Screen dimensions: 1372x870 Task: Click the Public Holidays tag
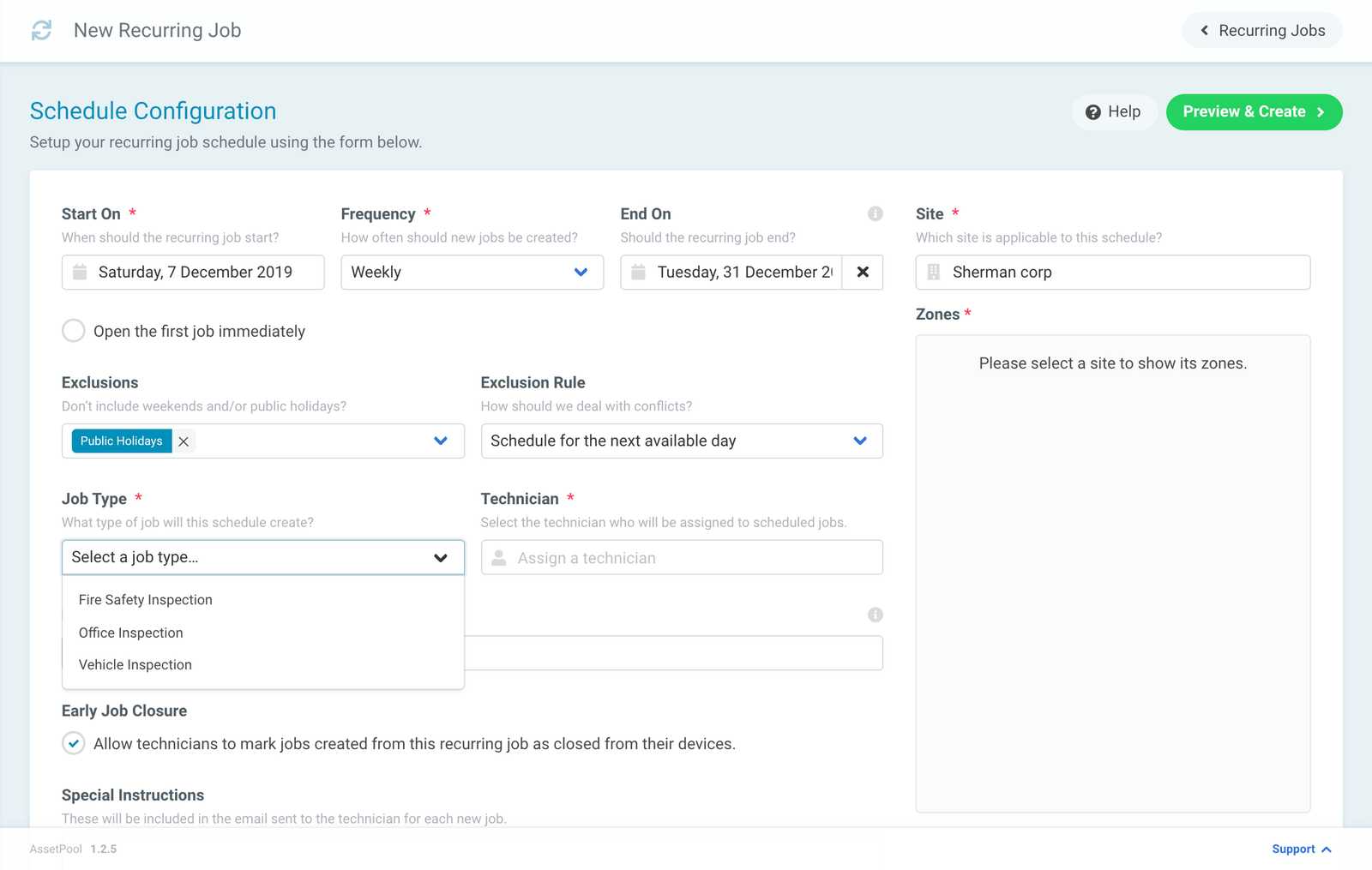[x=122, y=441]
